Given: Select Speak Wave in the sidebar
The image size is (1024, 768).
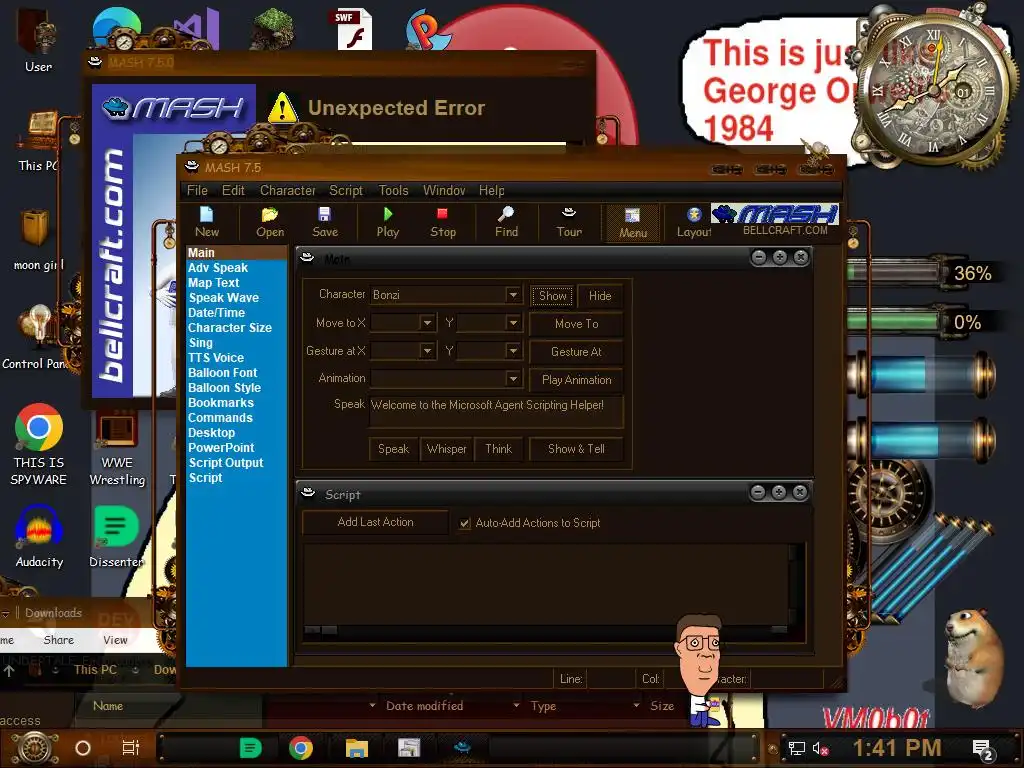Looking at the screenshot, I should click(223, 298).
